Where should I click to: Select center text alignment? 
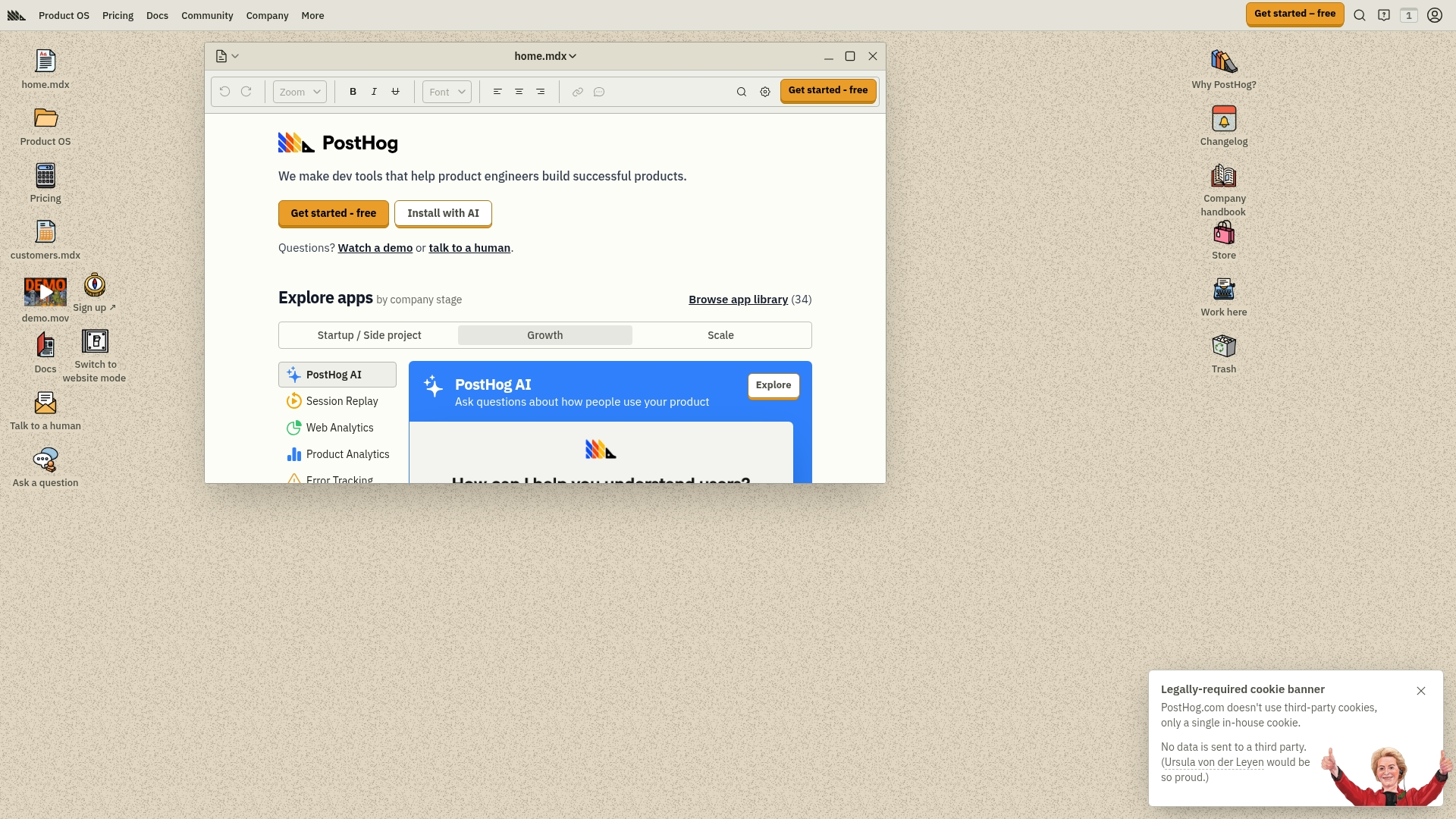coord(519,92)
